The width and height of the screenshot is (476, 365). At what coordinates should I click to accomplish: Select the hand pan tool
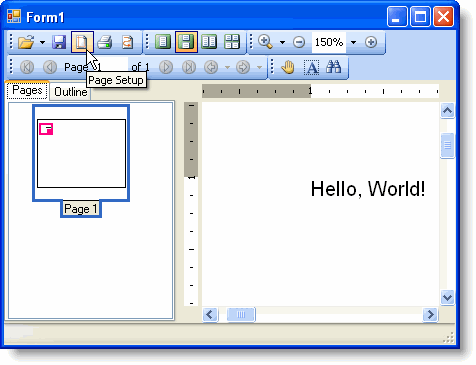288,67
